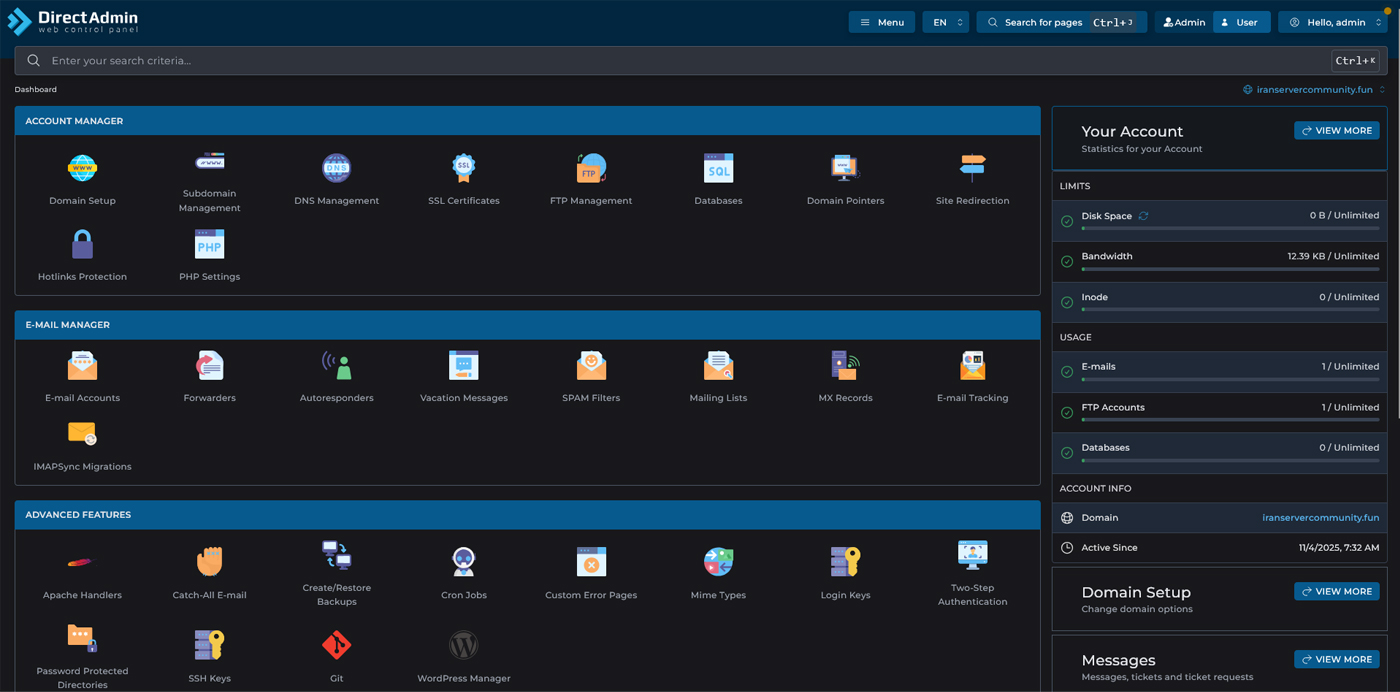This screenshot has height=692, width=1400.
Task: Click the Databases SQL icon
Action: click(x=718, y=169)
